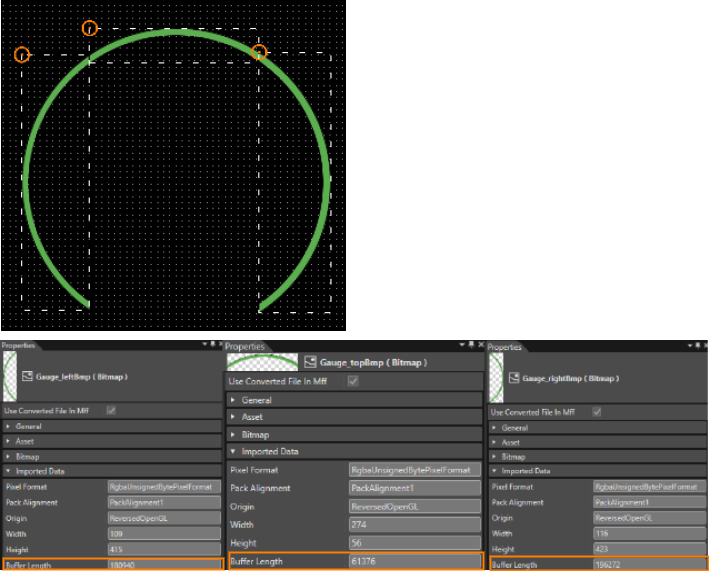Click Gauge_leftBmp preview thumbnail

(x=10, y=376)
